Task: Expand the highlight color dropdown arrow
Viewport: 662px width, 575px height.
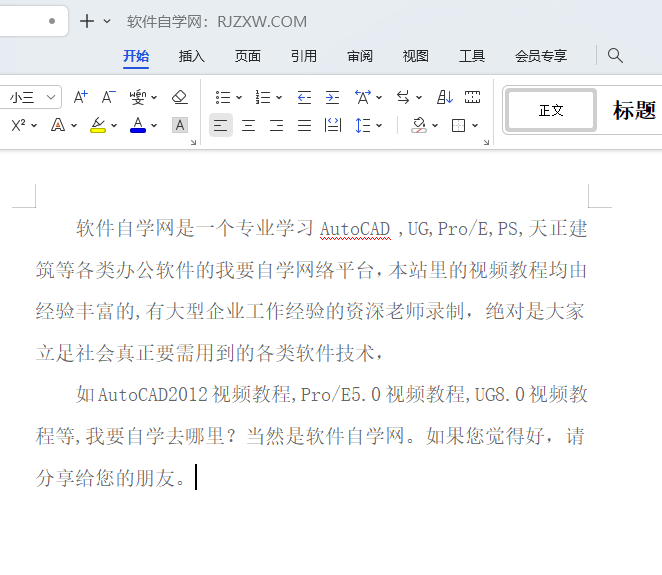Action: (114, 125)
